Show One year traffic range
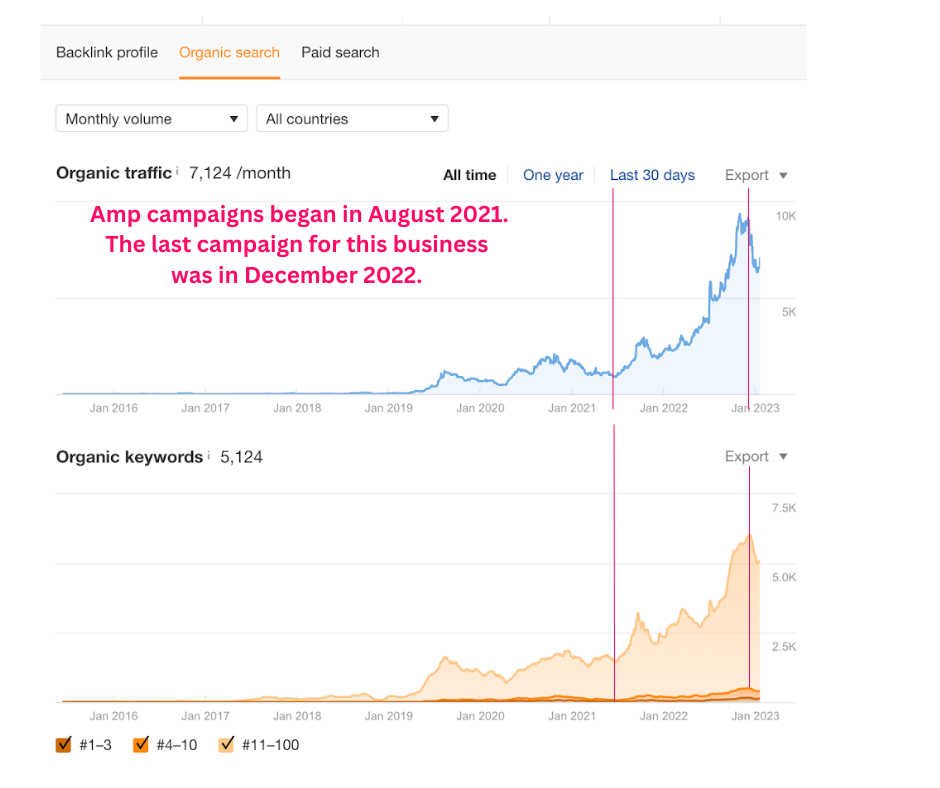940x788 pixels. click(552, 175)
